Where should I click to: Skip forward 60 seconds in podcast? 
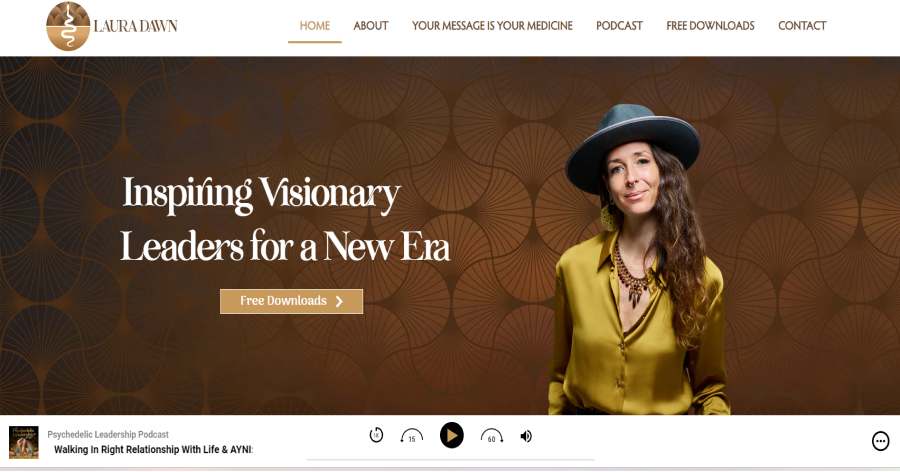pos(492,436)
